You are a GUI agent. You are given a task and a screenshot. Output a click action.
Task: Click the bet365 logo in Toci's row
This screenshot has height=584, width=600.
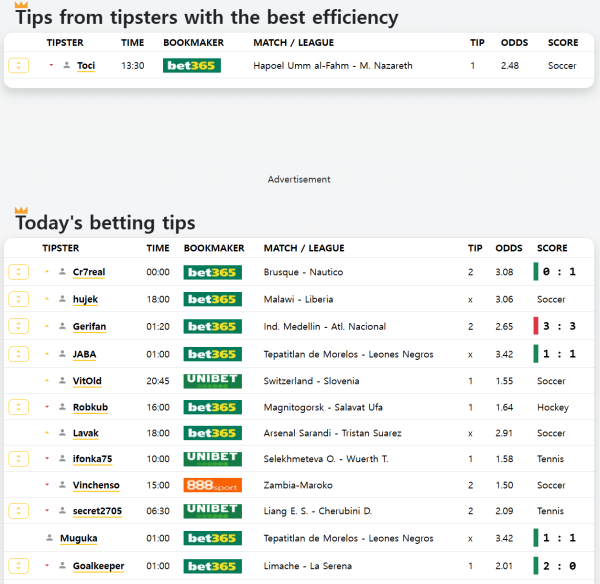pos(191,66)
